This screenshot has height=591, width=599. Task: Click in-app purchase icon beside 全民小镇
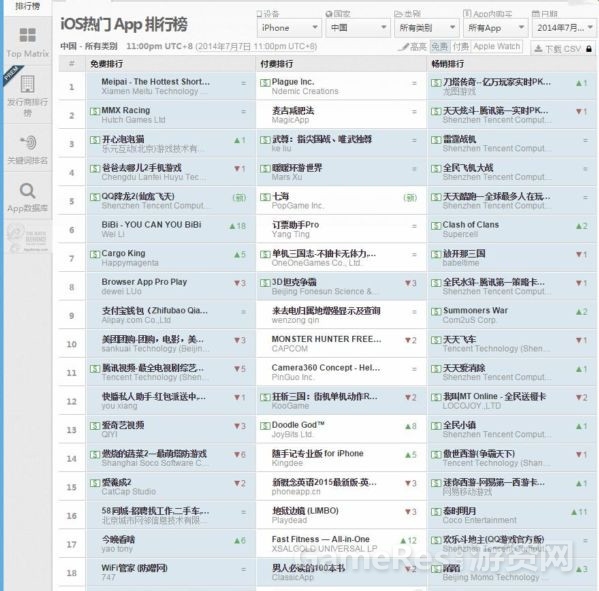[436, 426]
